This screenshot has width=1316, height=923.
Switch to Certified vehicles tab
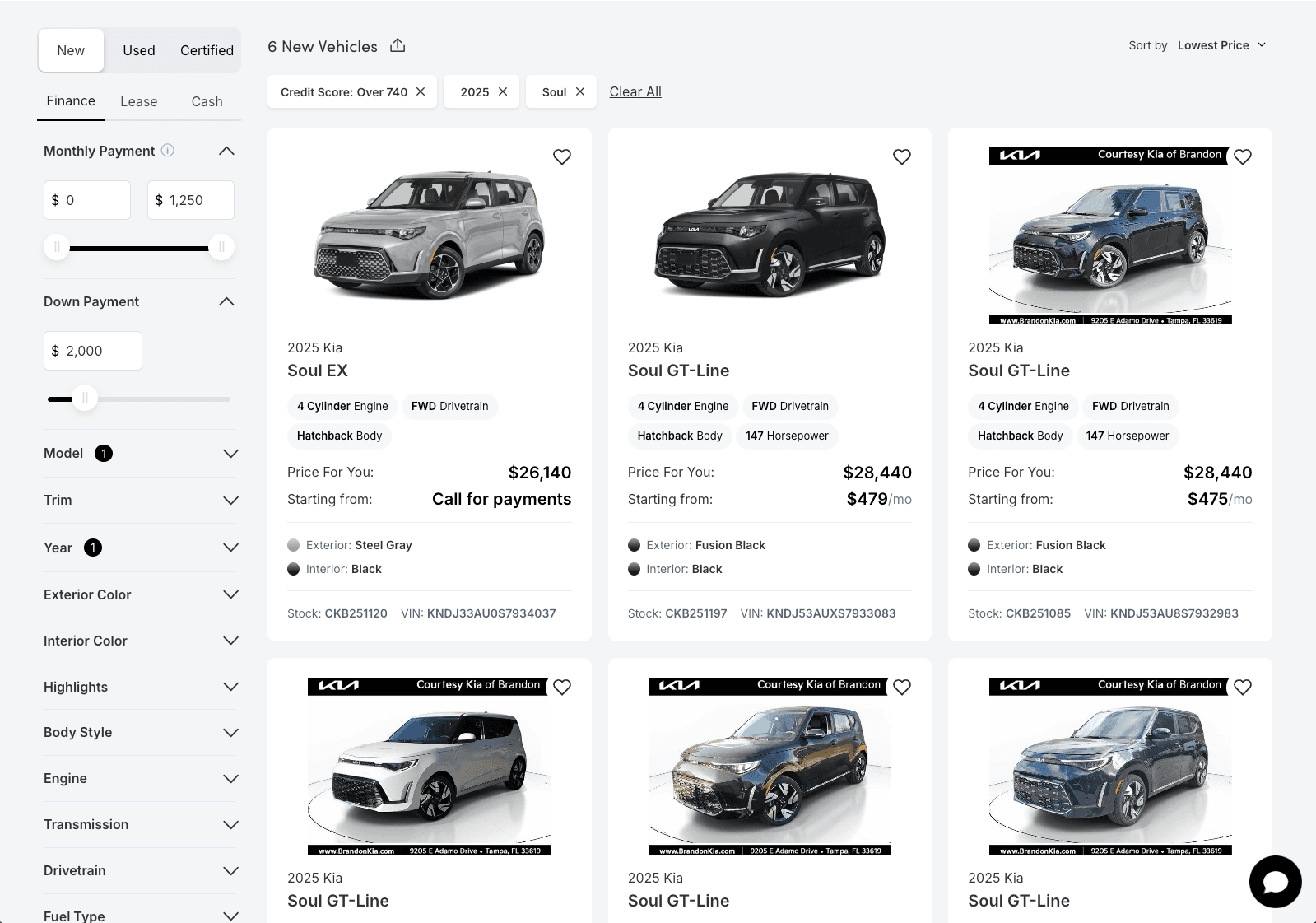pyautogui.click(x=207, y=50)
